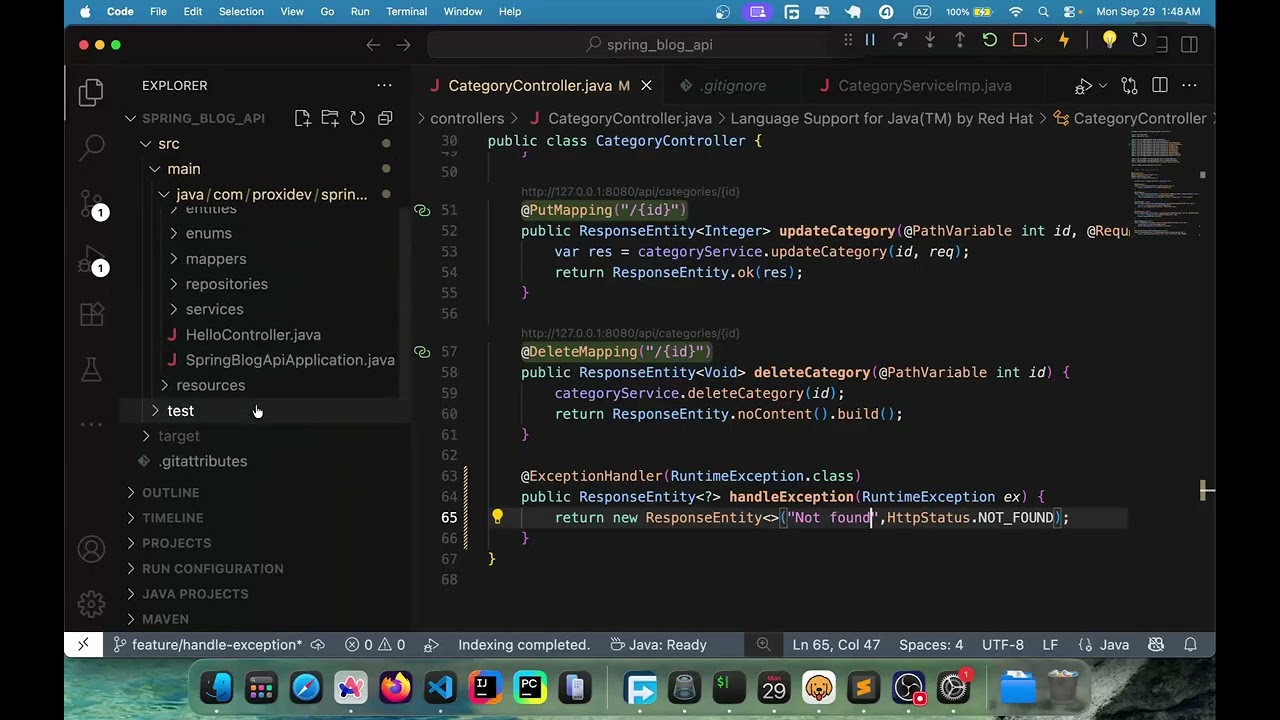
Task: Open the Testing flask view
Action: pos(92,369)
